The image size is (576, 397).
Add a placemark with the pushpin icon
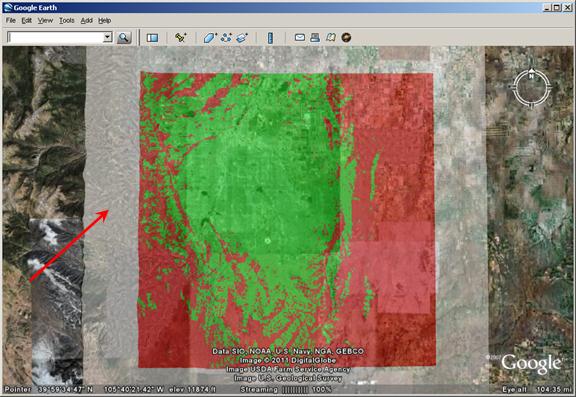coord(180,37)
